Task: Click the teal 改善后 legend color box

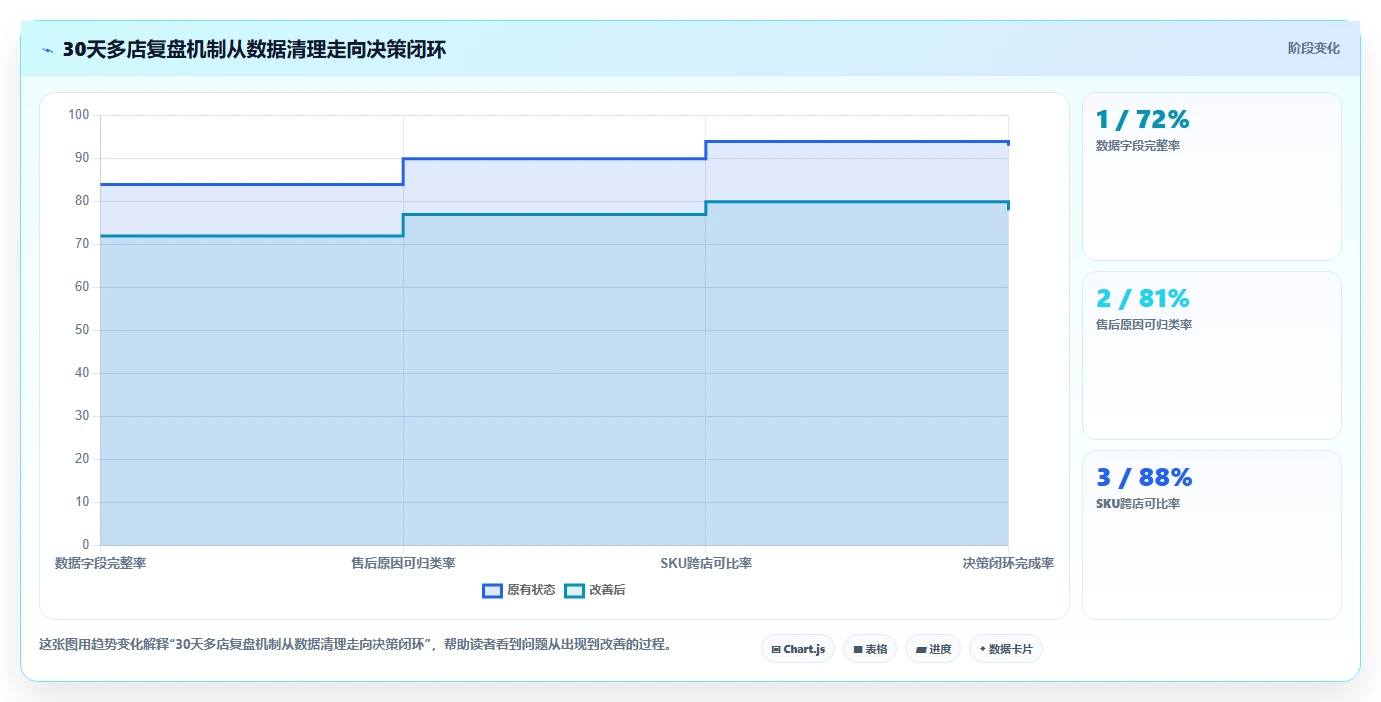Action: (574, 590)
